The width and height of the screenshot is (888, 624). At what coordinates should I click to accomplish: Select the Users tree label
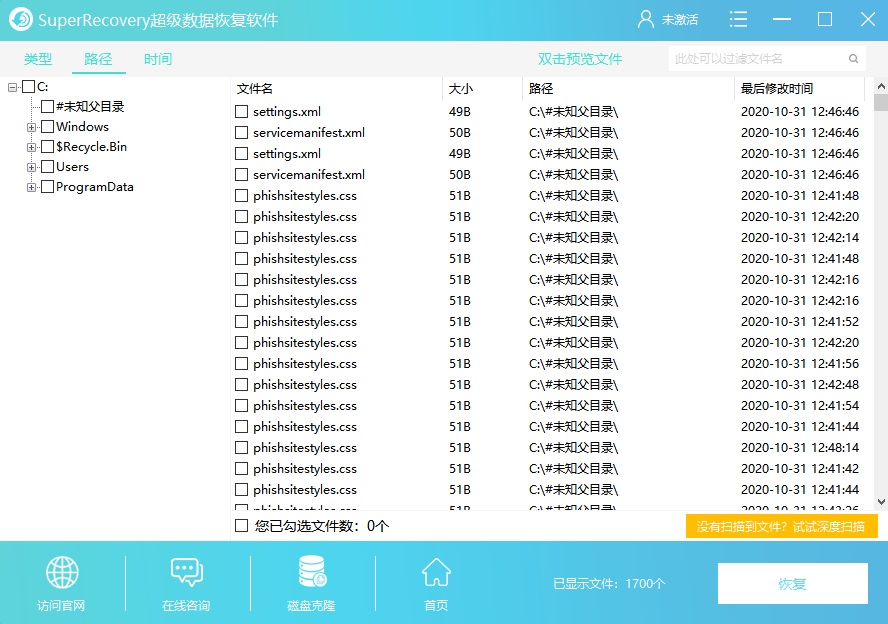pos(72,167)
